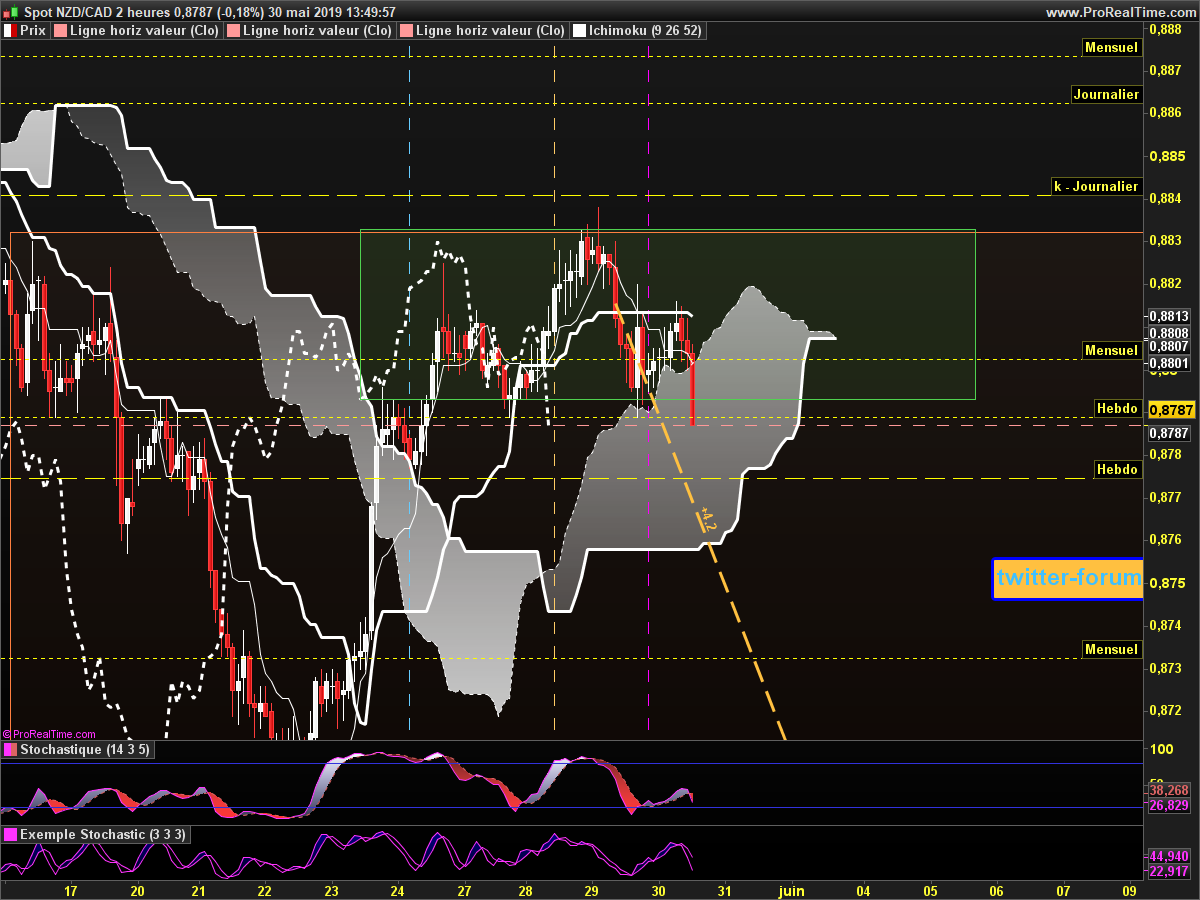Click the 0,8801 price axis value
The width and height of the screenshot is (1200, 900).
coord(1169,362)
